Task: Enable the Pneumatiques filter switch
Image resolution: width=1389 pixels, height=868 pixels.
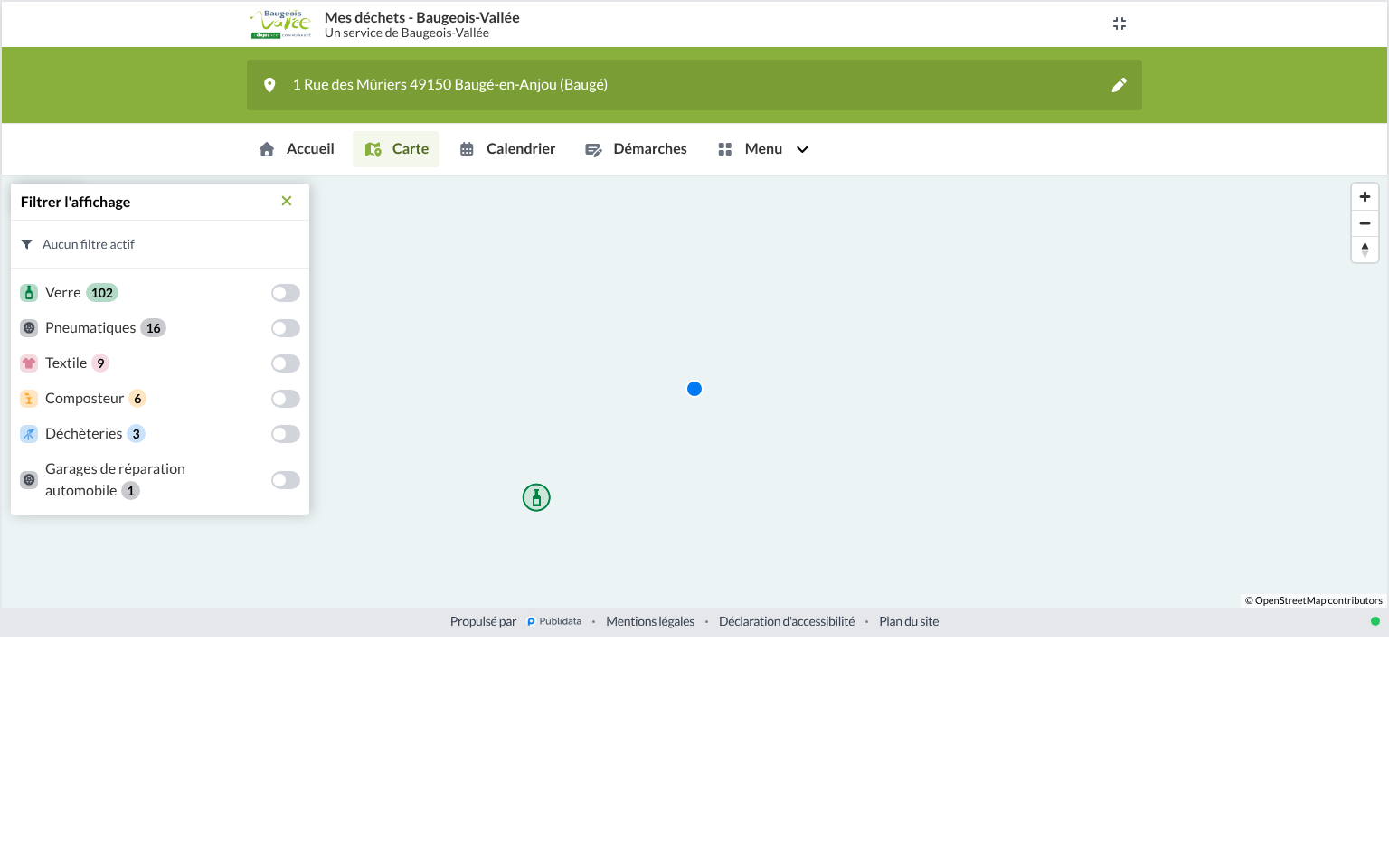Action: point(286,328)
